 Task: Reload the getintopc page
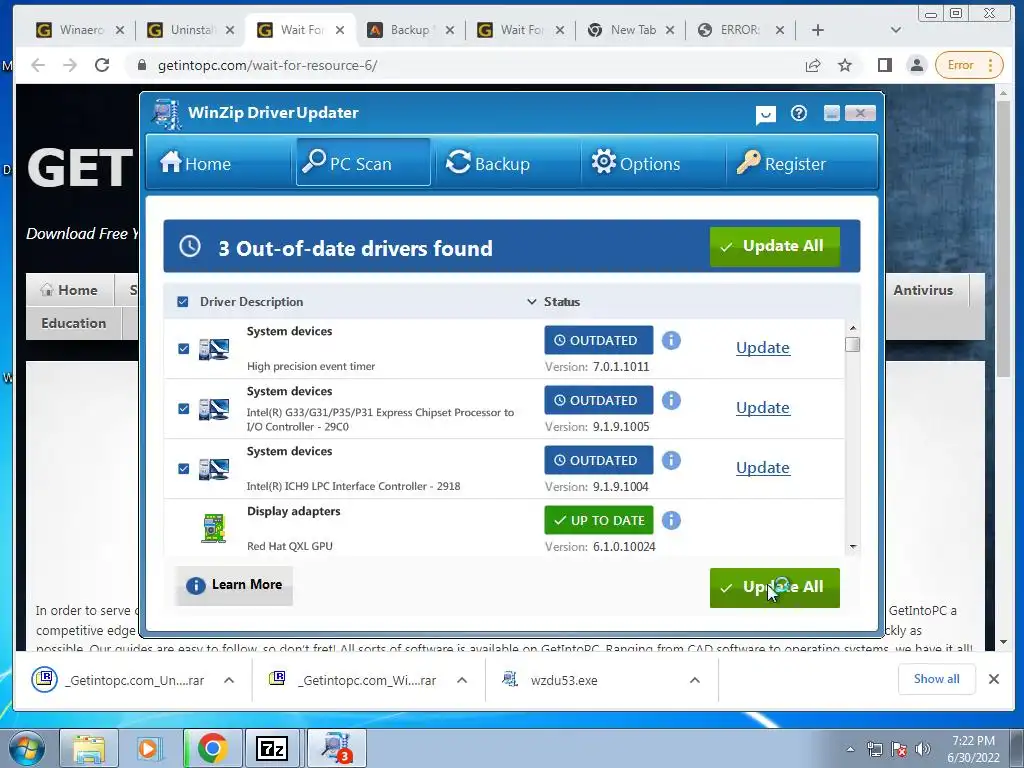click(x=102, y=65)
